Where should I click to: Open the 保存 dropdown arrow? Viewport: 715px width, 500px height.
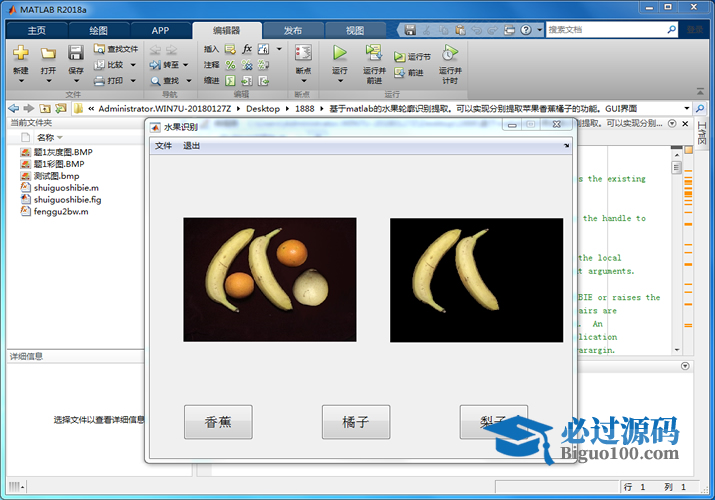pos(76,81)
